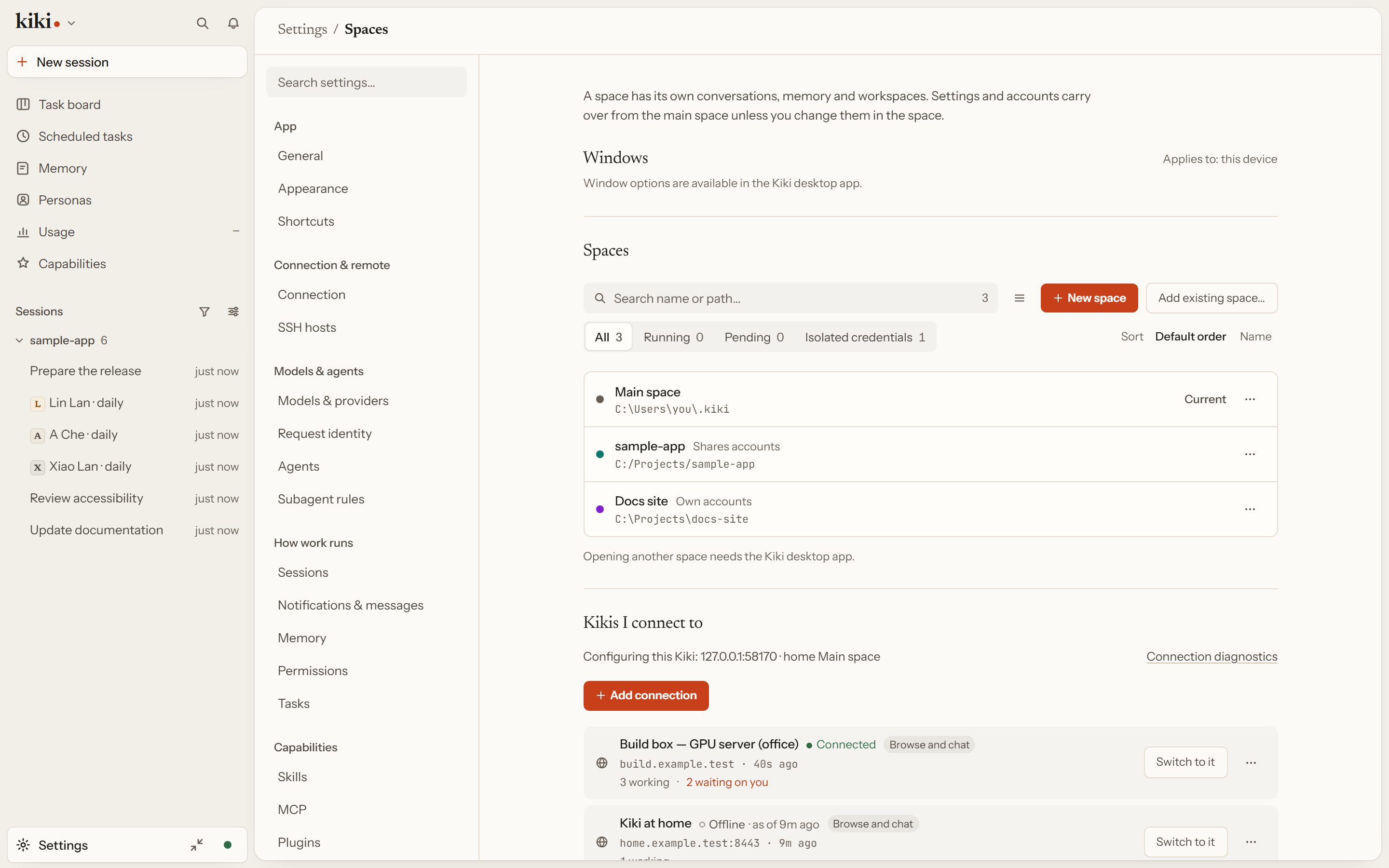Show Isolated credentials spaces tab
Image resolution: width=1389 pixels, height=868 pixels.
[x=865, y=337]
